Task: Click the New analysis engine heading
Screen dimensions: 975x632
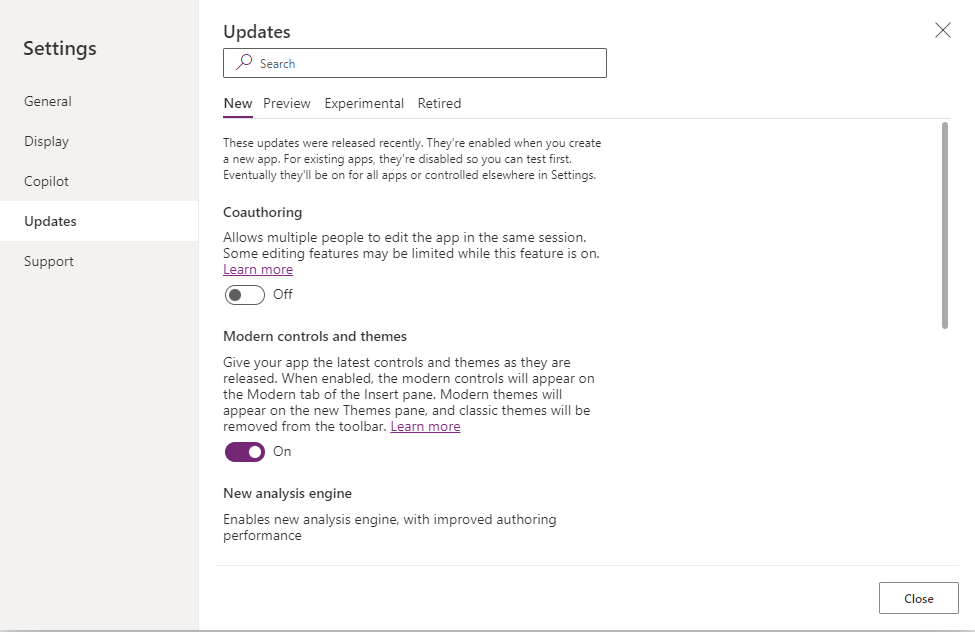Action: (287, 493)
